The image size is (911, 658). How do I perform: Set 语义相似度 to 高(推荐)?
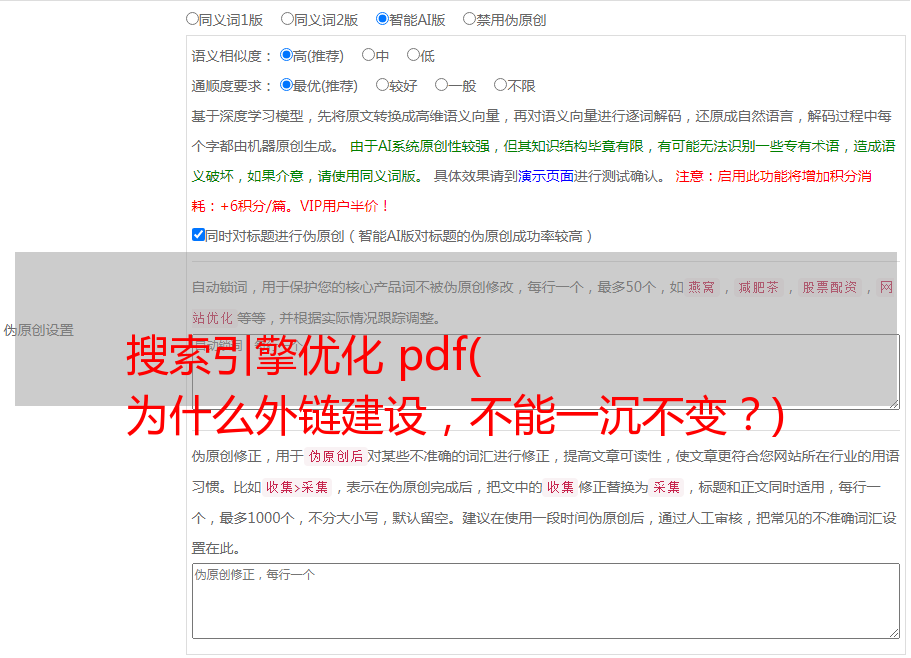click(286, 55)
